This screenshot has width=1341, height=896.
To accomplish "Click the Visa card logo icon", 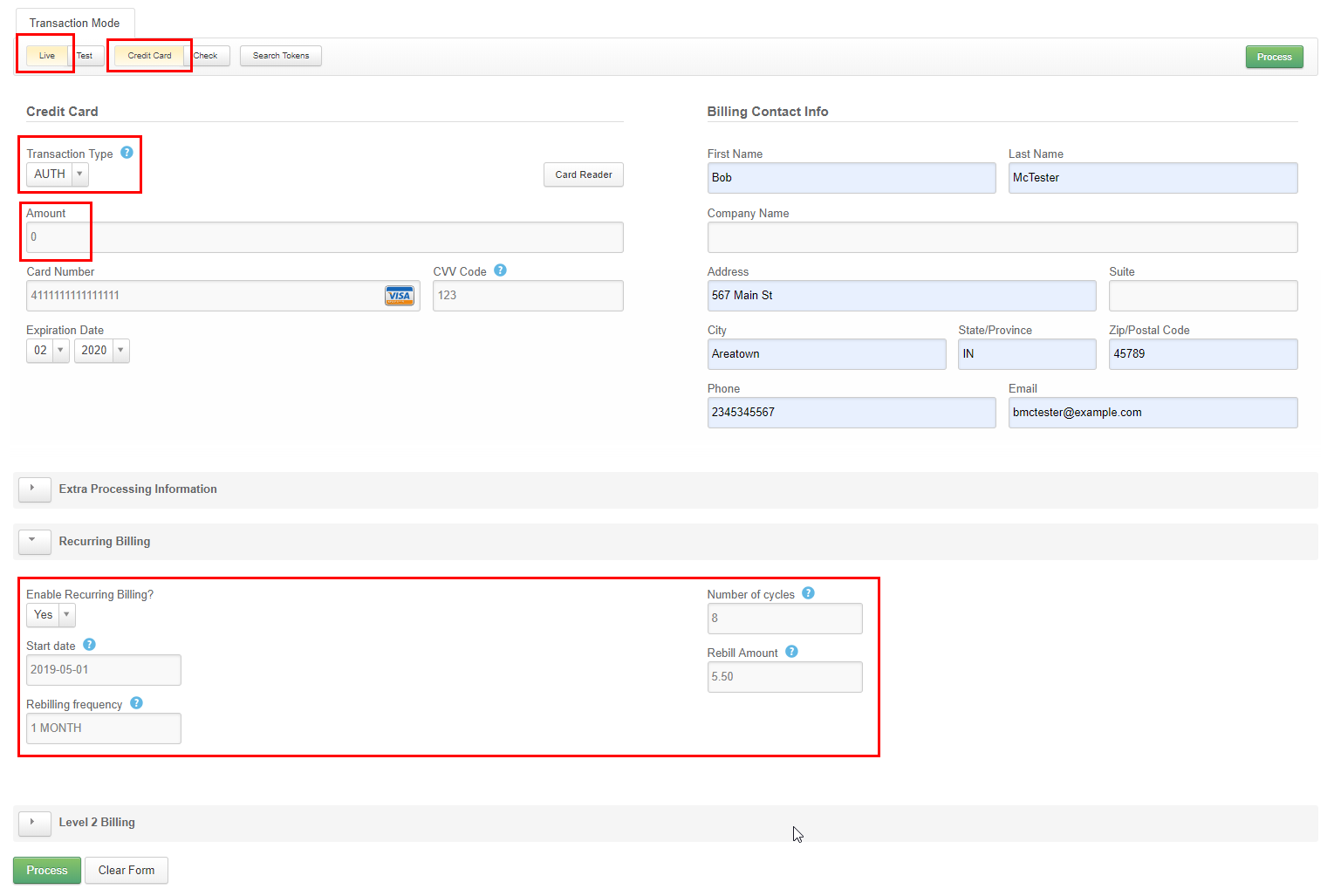I will pos(400,296).
